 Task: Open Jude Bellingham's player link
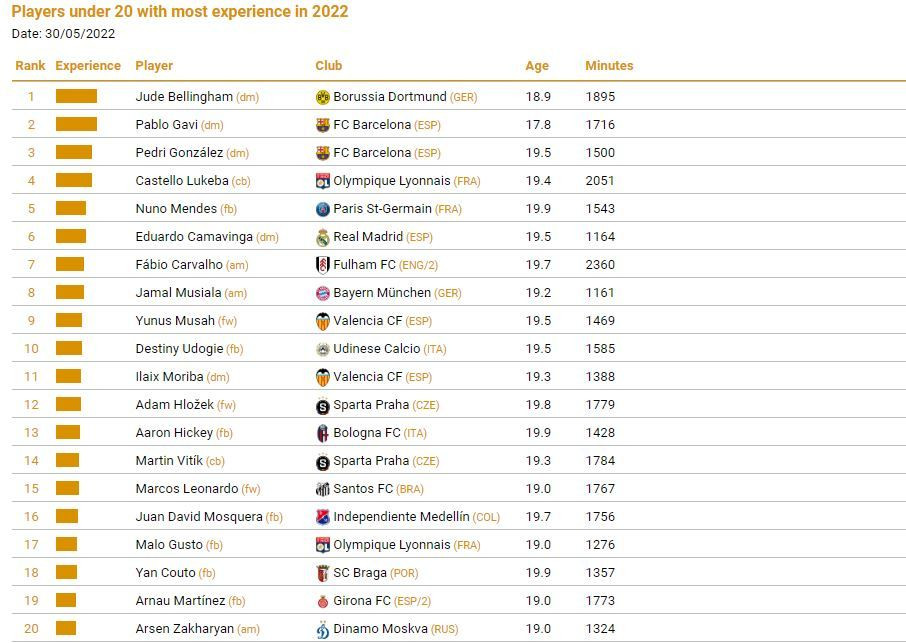coord(184,97)
